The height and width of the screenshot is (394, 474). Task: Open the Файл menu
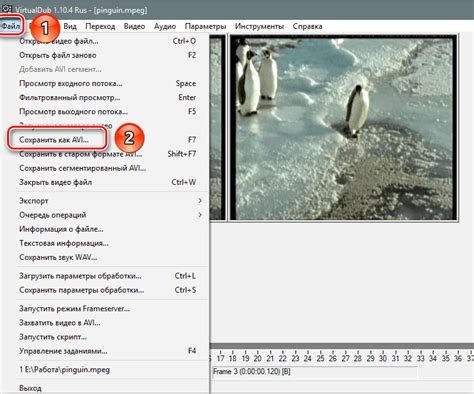tap(11, 26)
